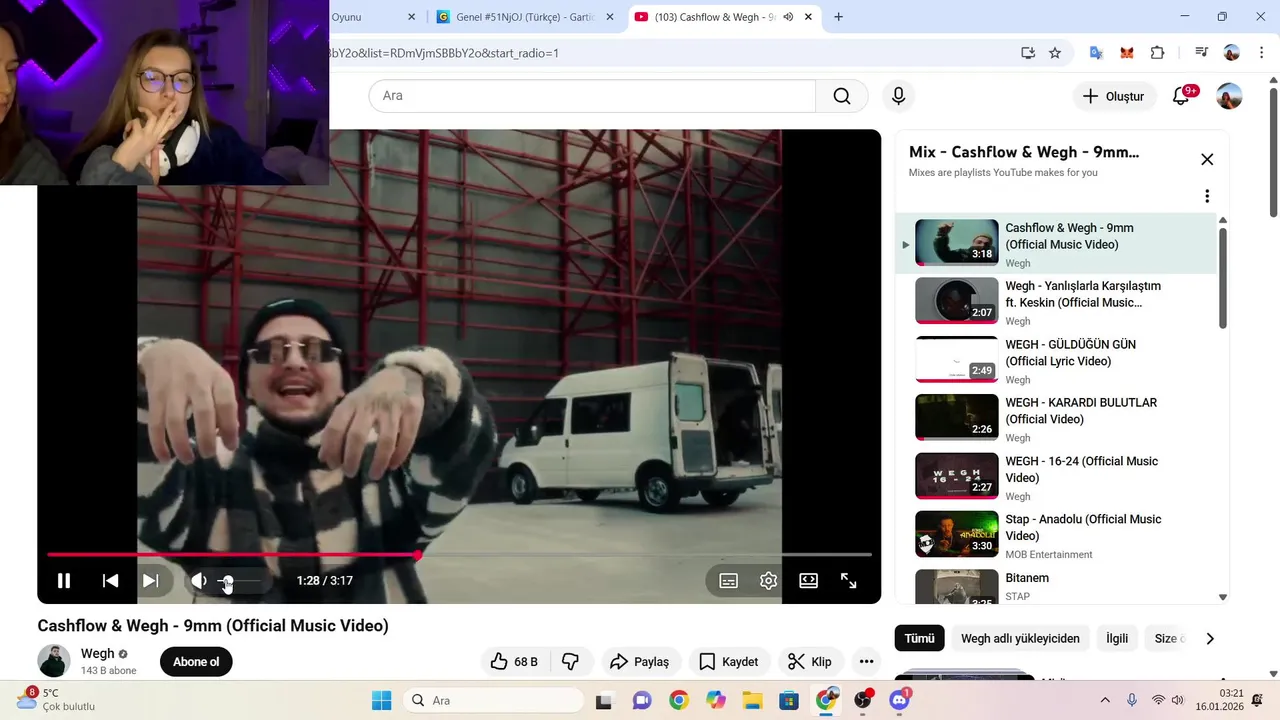Subscribe with the Abone ol button
Screen dimensions: 1280x720
click(x=196, y=662)
